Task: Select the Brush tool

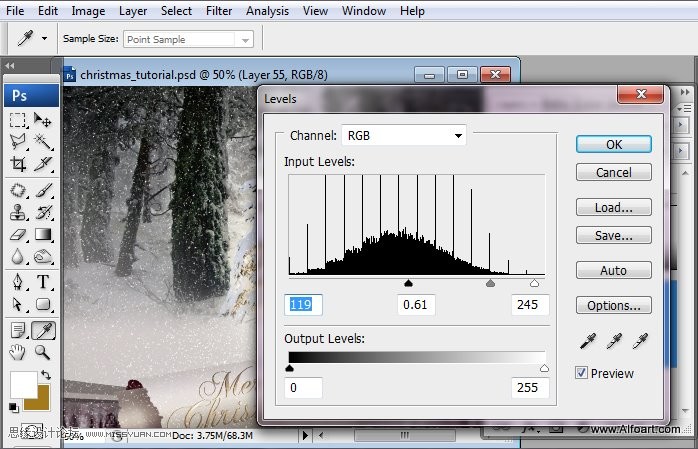Action: 43,190
